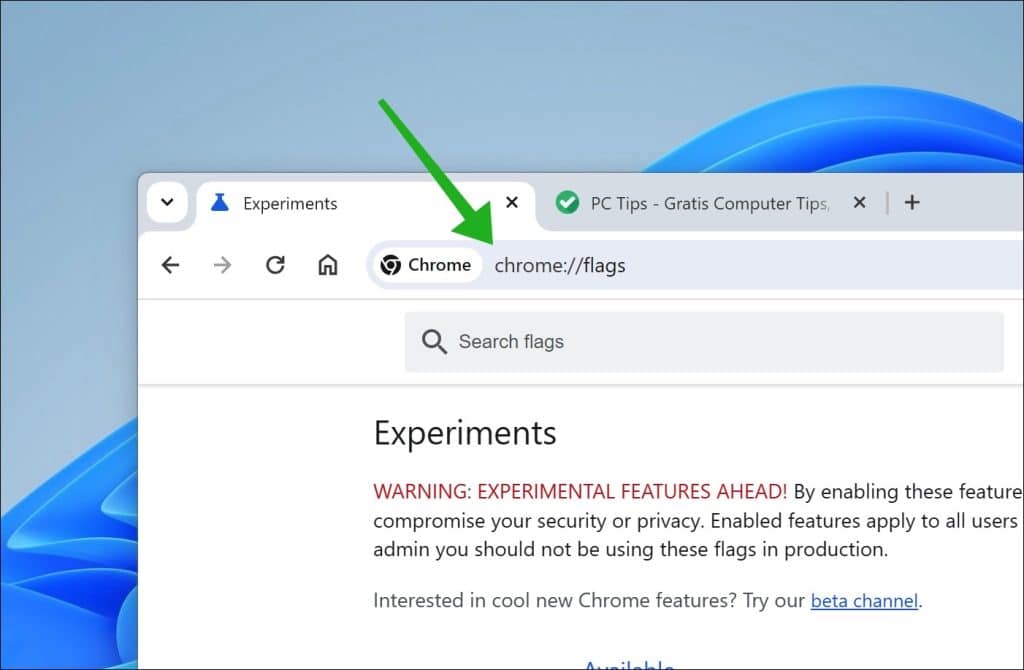Screen dimensions: 1024x670
Task: Click the PC Tips green checkmark favicon
Action: [x=567, y=203]
